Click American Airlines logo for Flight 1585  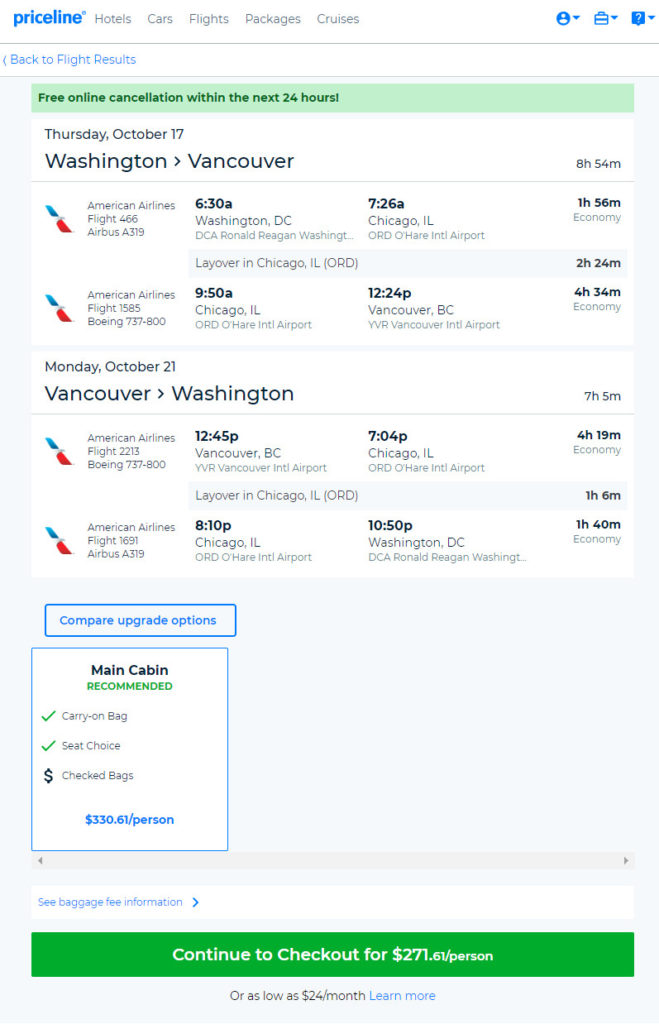(x=59, y=308)
